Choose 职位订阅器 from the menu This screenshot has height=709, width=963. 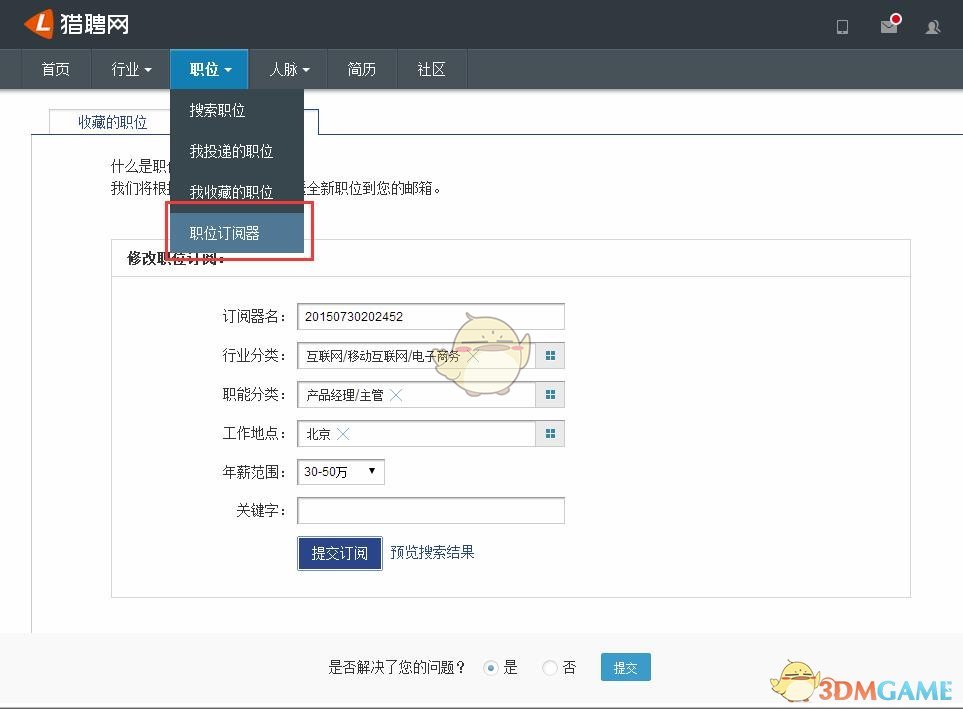click(225, 233)
